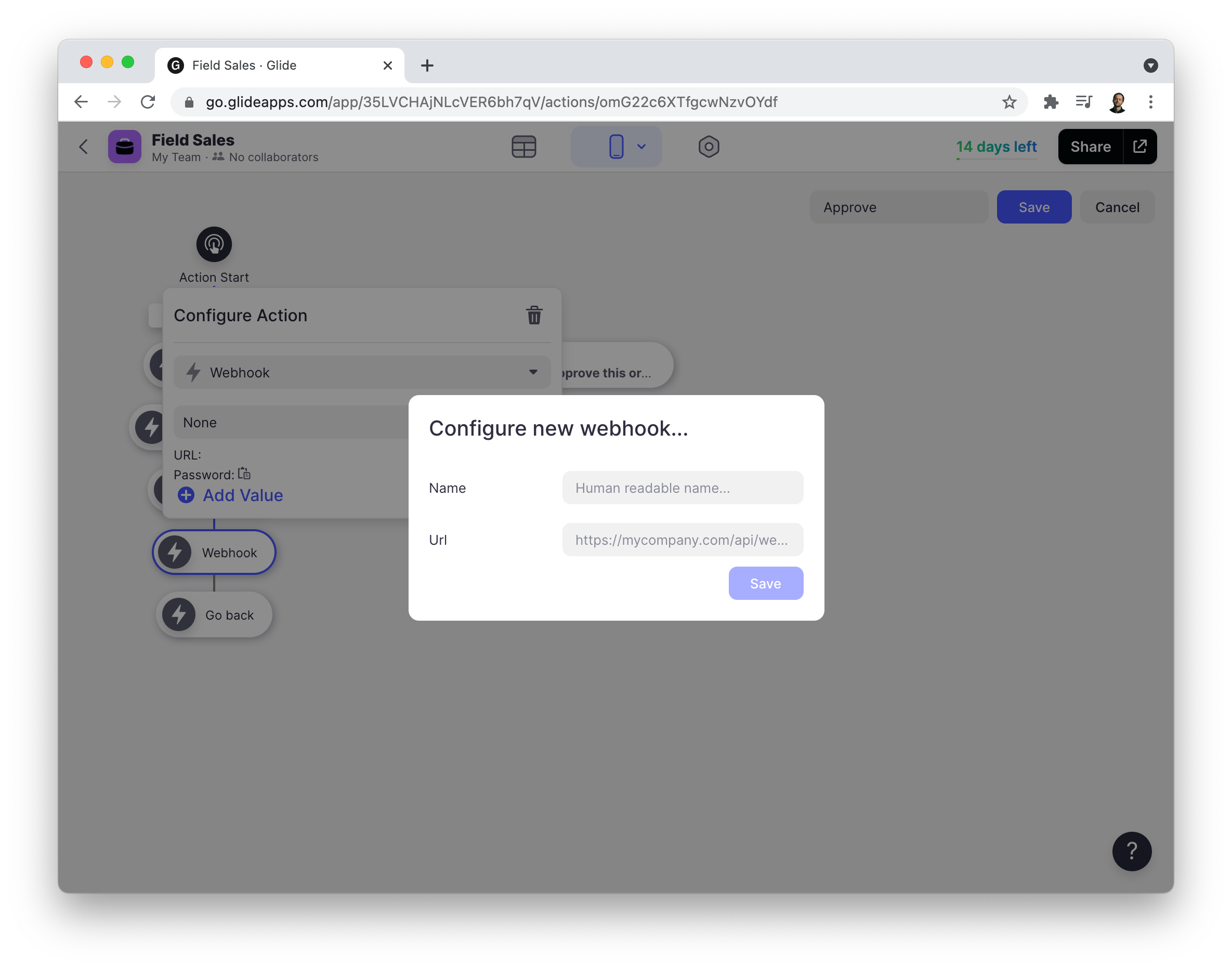The width and height of the screenshot is (1232, 970).
Task: Open app settings gear icon
Action: tap(709, 147)
